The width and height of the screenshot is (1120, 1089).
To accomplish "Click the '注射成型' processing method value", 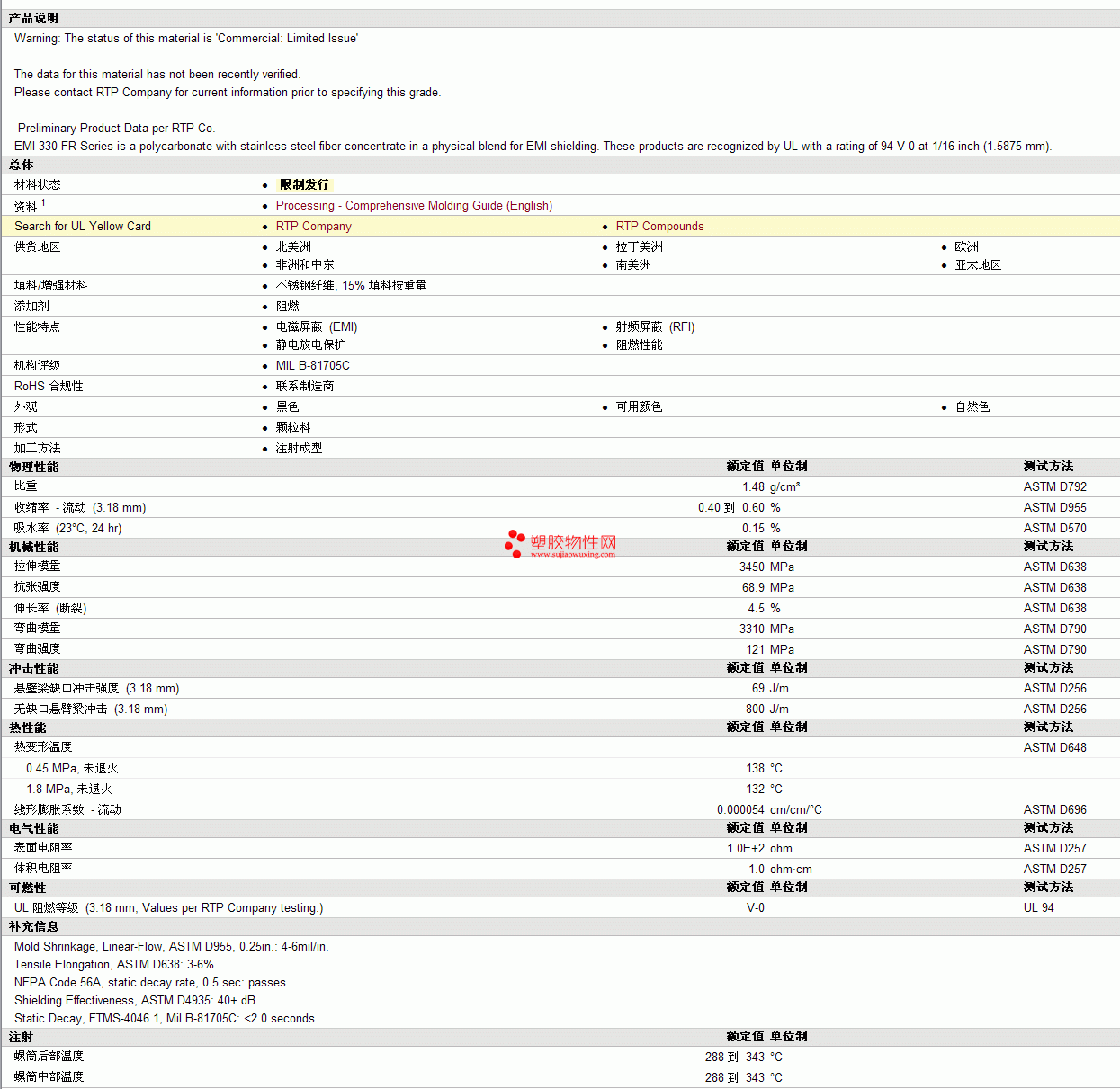I will point(299,448).
